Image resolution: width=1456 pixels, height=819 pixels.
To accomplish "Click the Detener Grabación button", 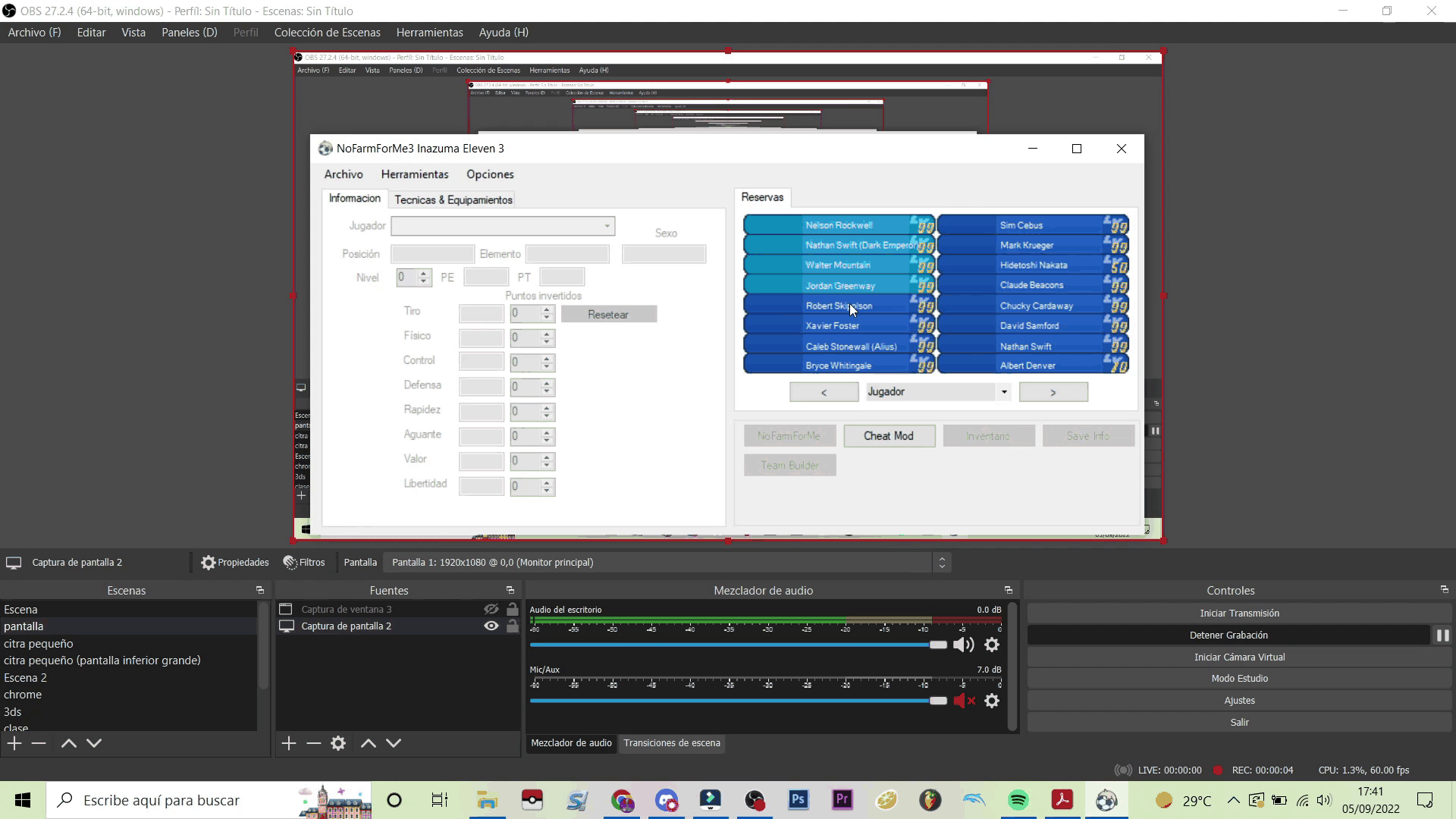I will coord(1228,635).
